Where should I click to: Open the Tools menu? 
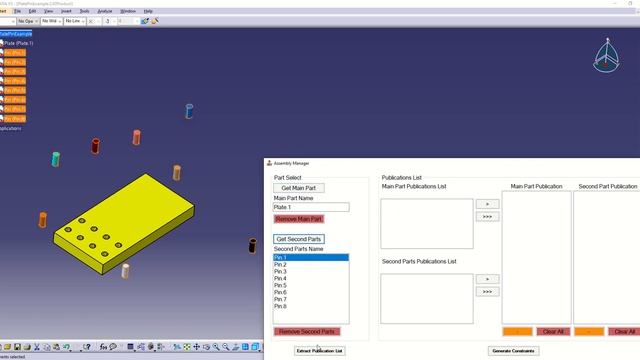click(84, 11)
